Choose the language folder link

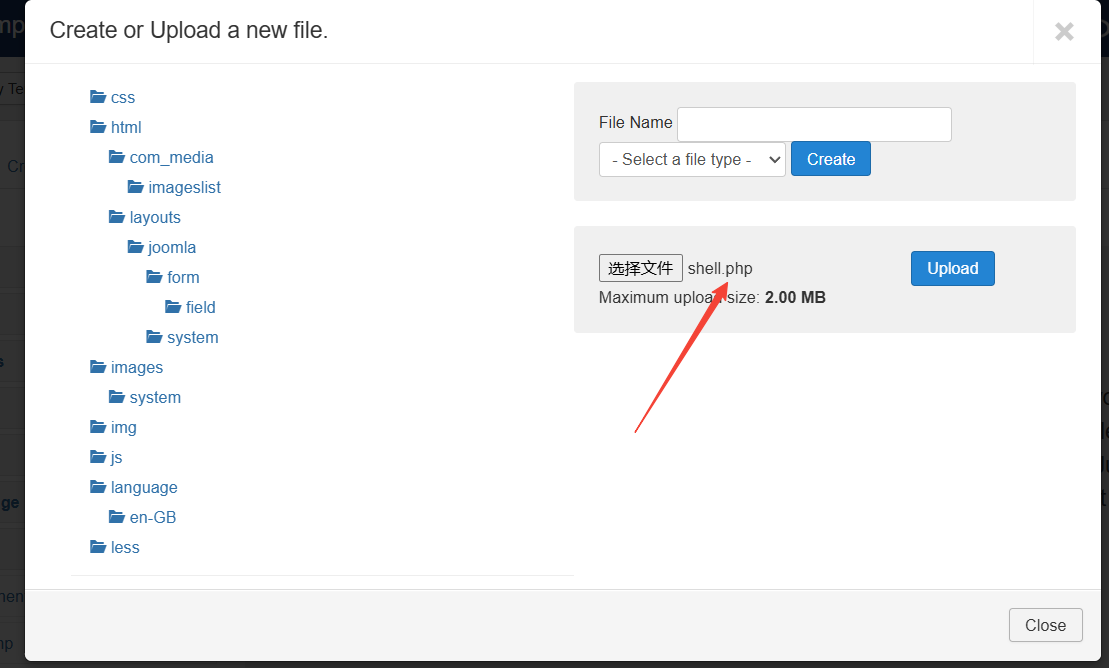(x=144, y=488)
